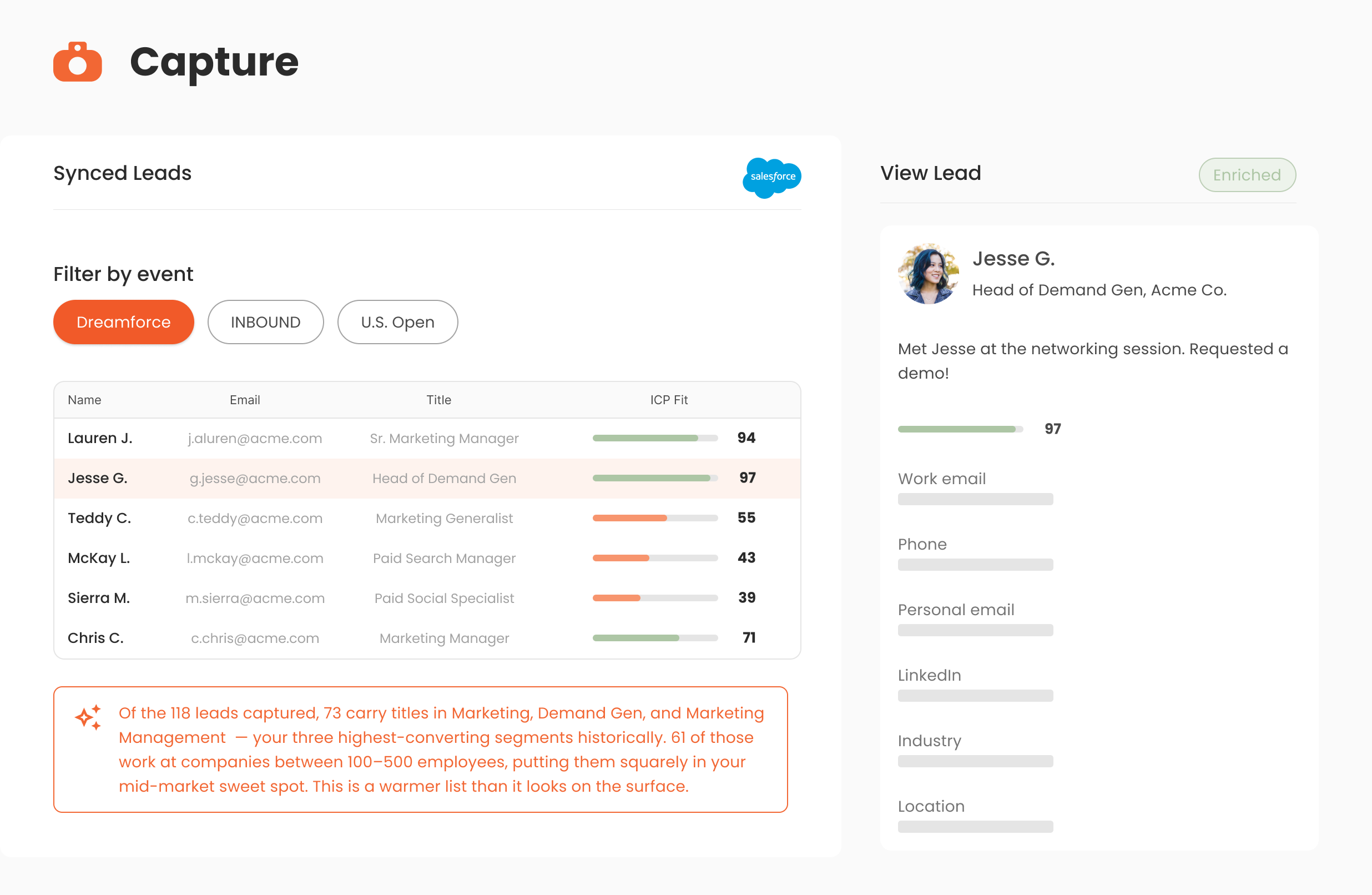1372x895 pixels.
Task: Toggle the INBOUND event filter
Action: (265, 322)
